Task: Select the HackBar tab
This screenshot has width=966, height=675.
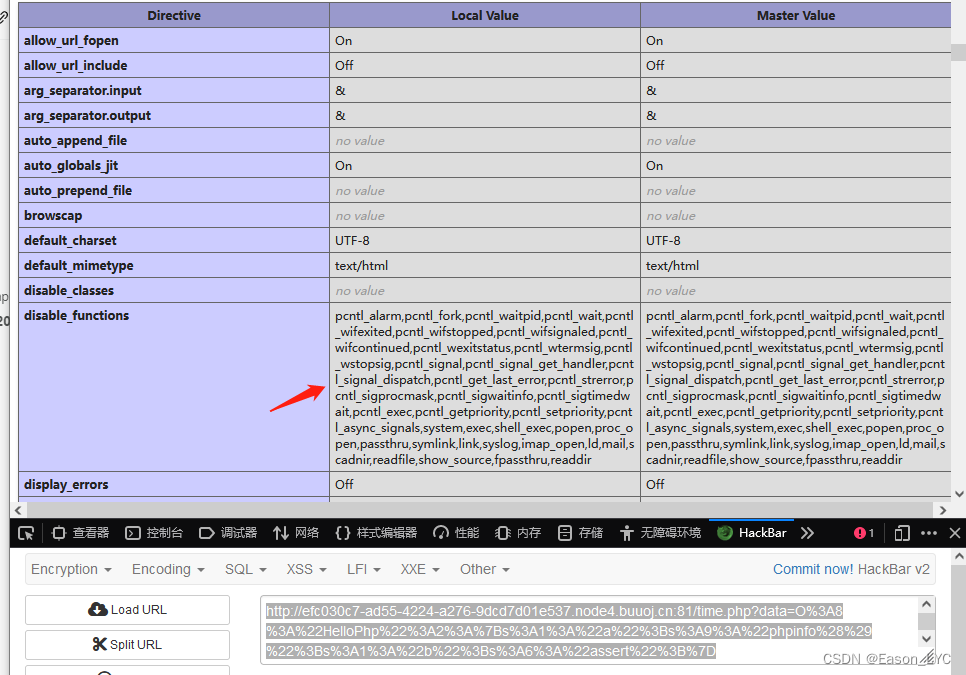Action: point(752,533)
